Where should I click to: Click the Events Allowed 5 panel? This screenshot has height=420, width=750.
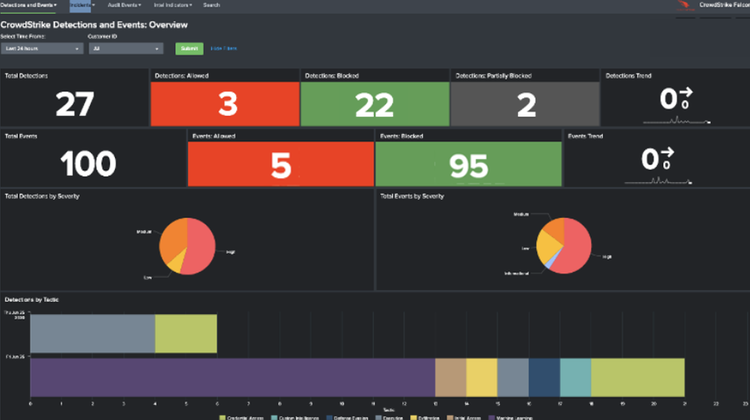point(280,163)
